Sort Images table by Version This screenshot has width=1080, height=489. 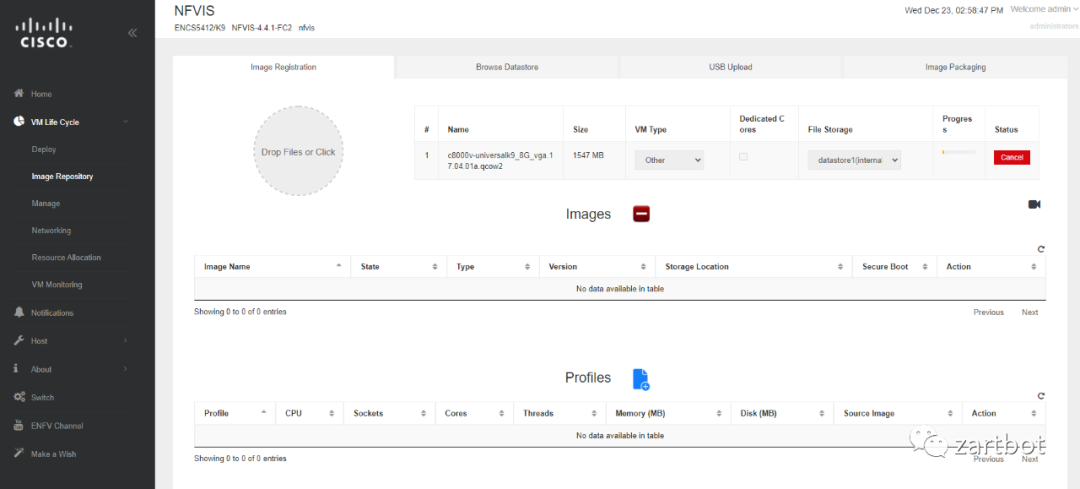point(597,267)
